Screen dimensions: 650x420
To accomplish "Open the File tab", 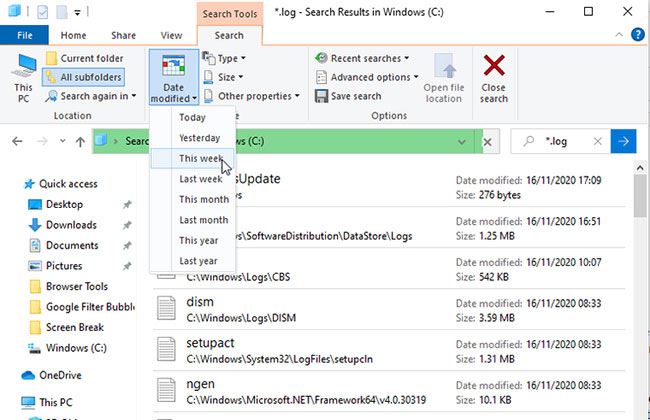I will [24, 35].
